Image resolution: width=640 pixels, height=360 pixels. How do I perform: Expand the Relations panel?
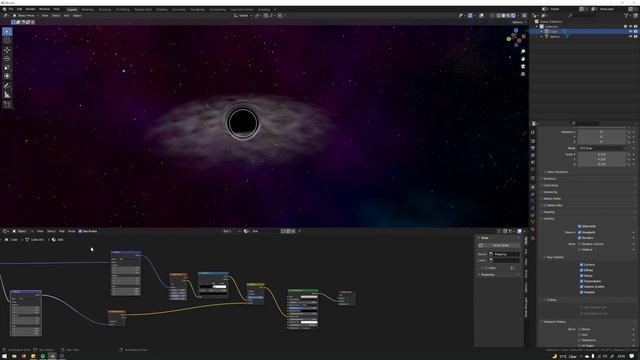(x=549, y=179)
